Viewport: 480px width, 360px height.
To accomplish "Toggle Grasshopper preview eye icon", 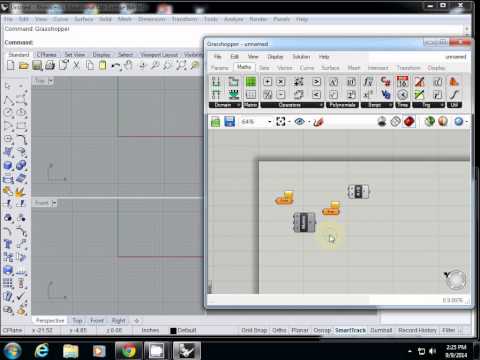I will [x=299, y=122].
